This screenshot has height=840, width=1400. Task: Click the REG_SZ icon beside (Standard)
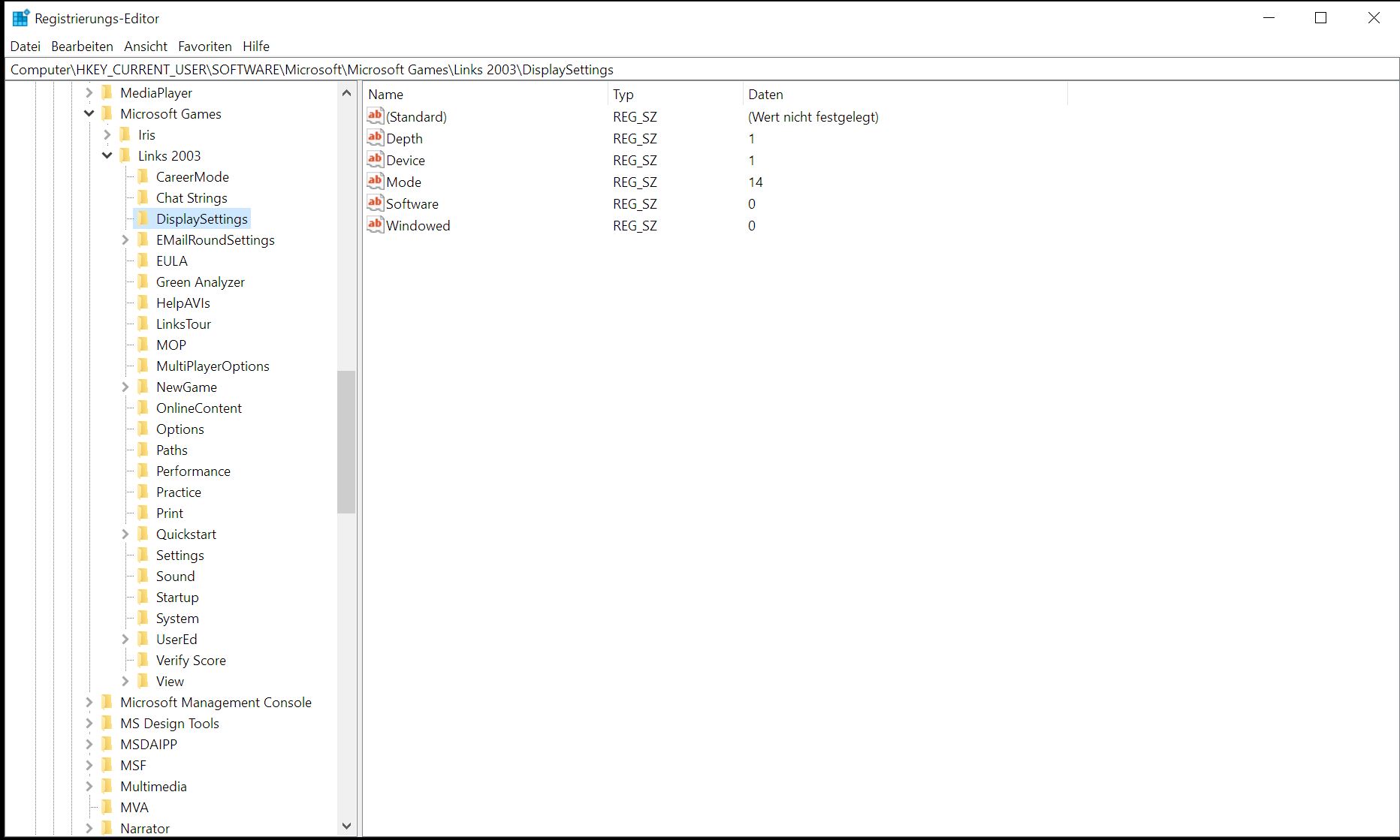(x=376, y=116)
